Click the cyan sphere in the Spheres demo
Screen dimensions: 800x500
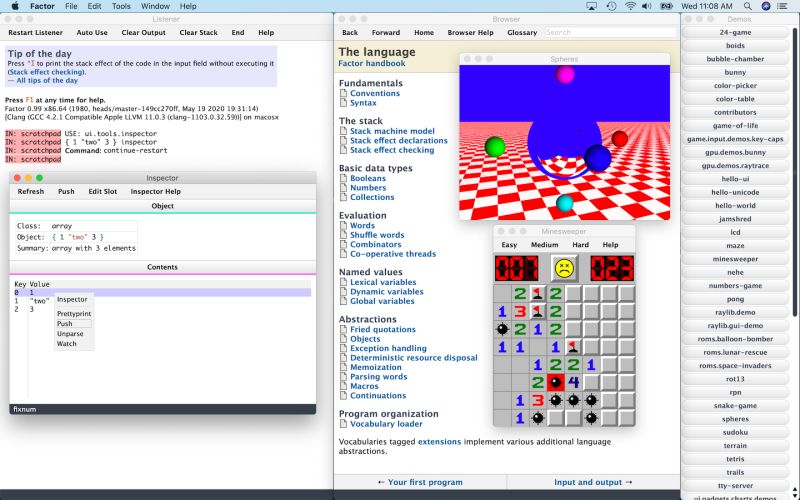coord(564,203)
